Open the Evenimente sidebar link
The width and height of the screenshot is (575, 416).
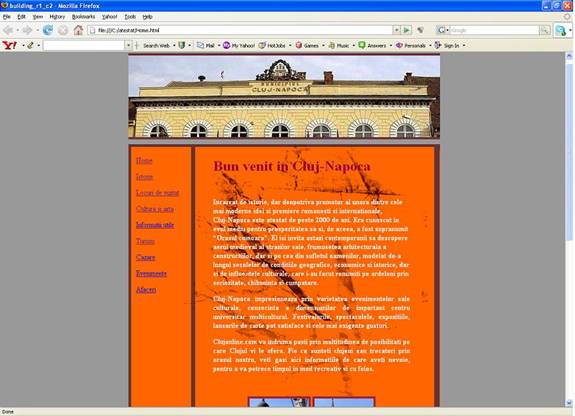151,274
